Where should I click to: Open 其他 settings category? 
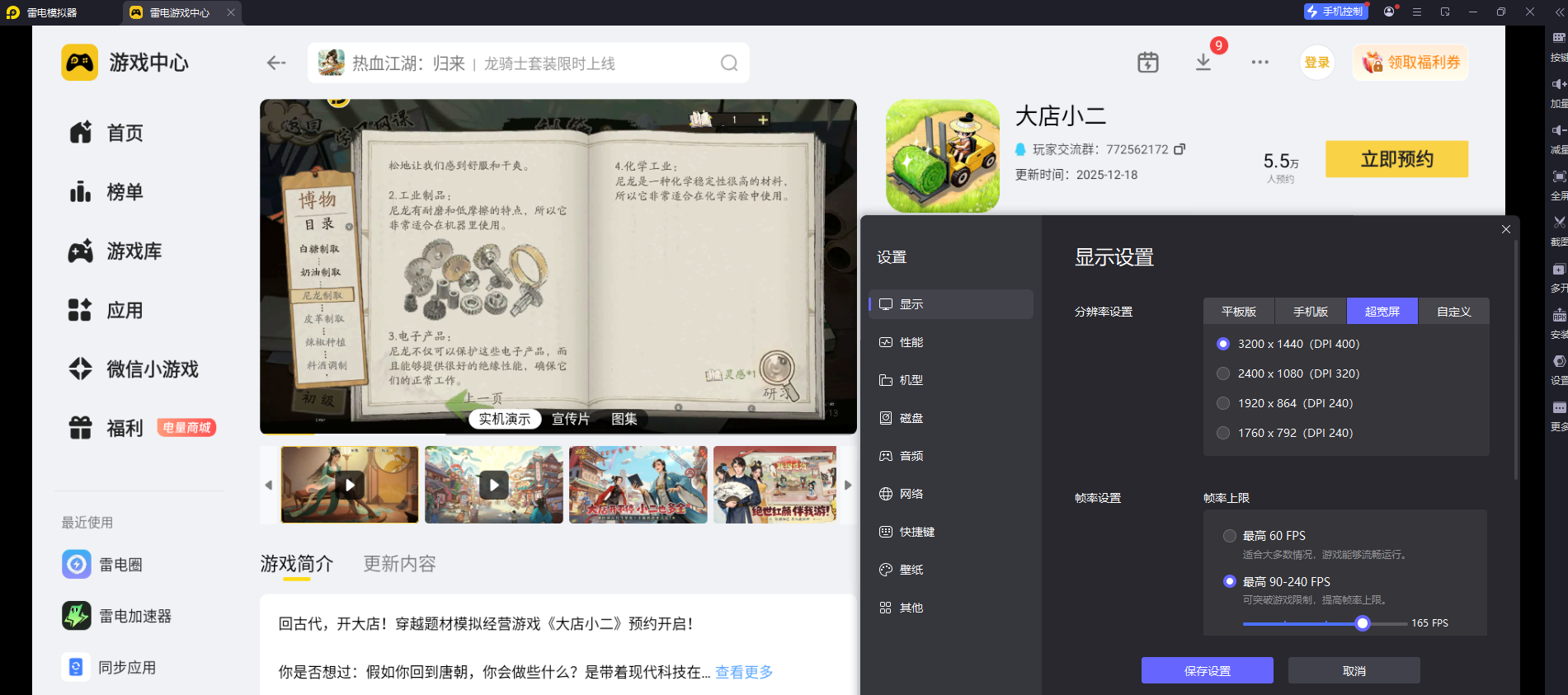point(951,608)
